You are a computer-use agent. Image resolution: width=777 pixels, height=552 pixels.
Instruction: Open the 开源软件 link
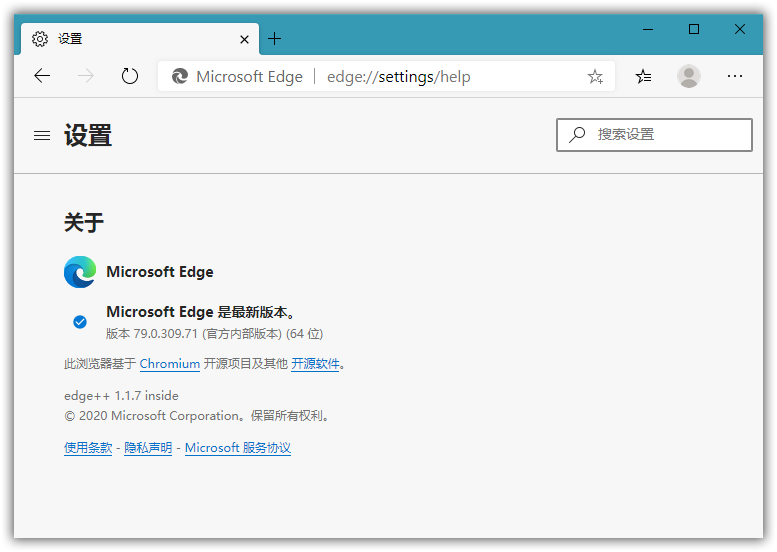tap(315, 364)
